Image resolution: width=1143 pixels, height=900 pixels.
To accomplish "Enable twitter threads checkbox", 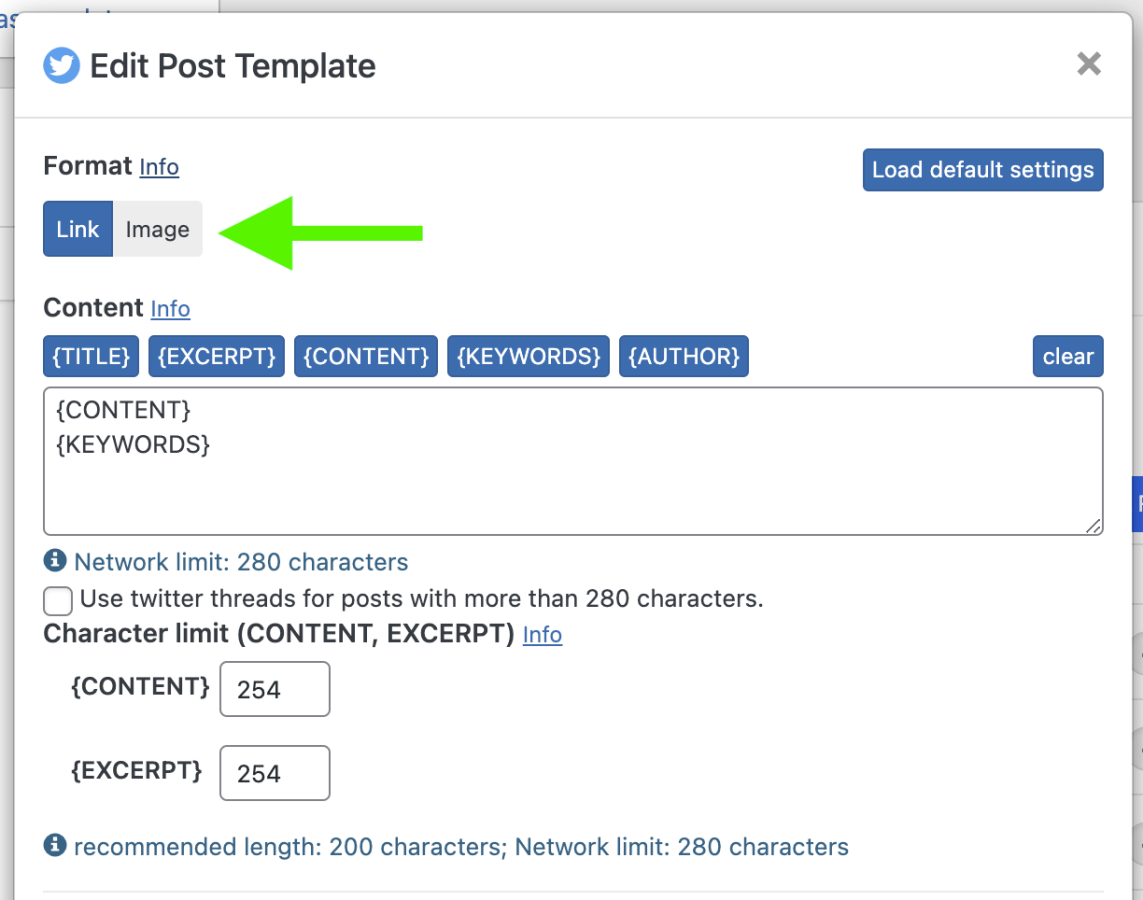I will pyautogui.click(x=58, y=600).
